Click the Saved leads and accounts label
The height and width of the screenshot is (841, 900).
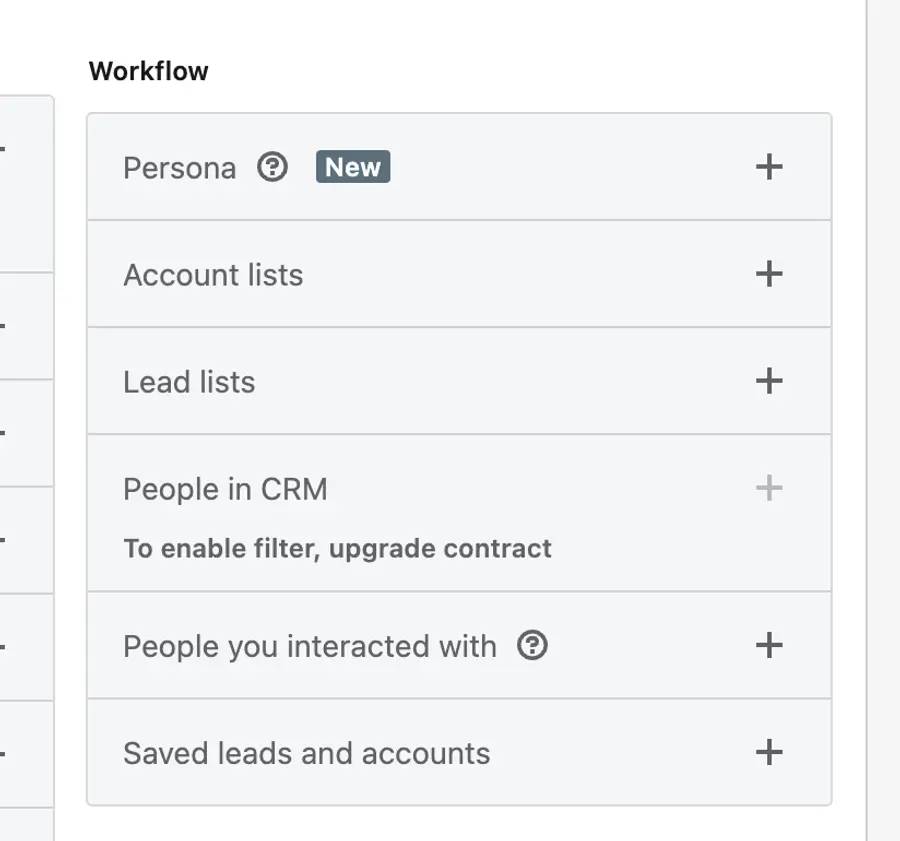pyautogui.click(x=306, y=753)
